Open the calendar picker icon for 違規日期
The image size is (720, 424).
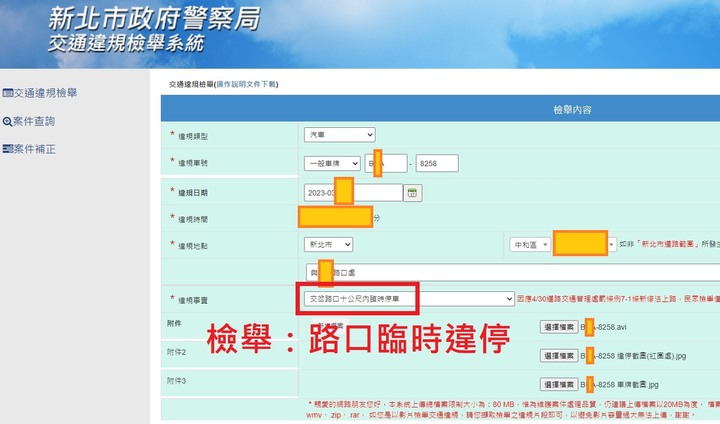(412, 193)
